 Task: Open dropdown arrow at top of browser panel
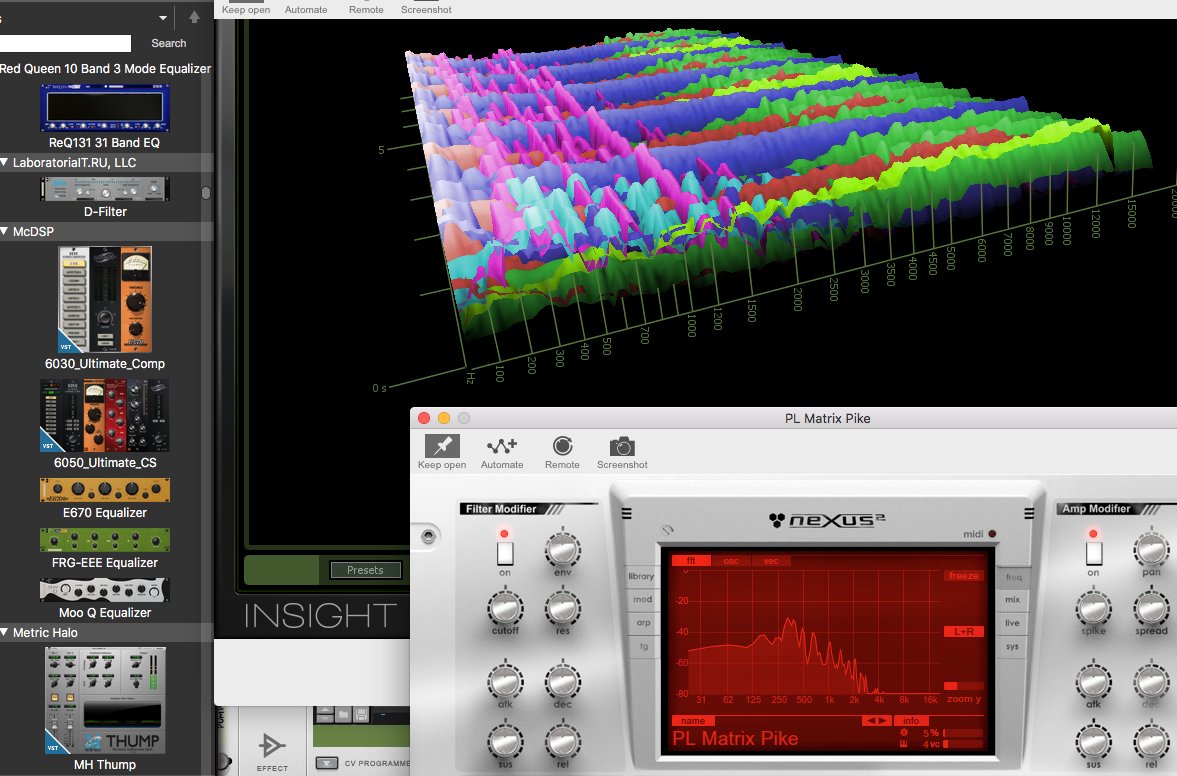coord(163,17)
